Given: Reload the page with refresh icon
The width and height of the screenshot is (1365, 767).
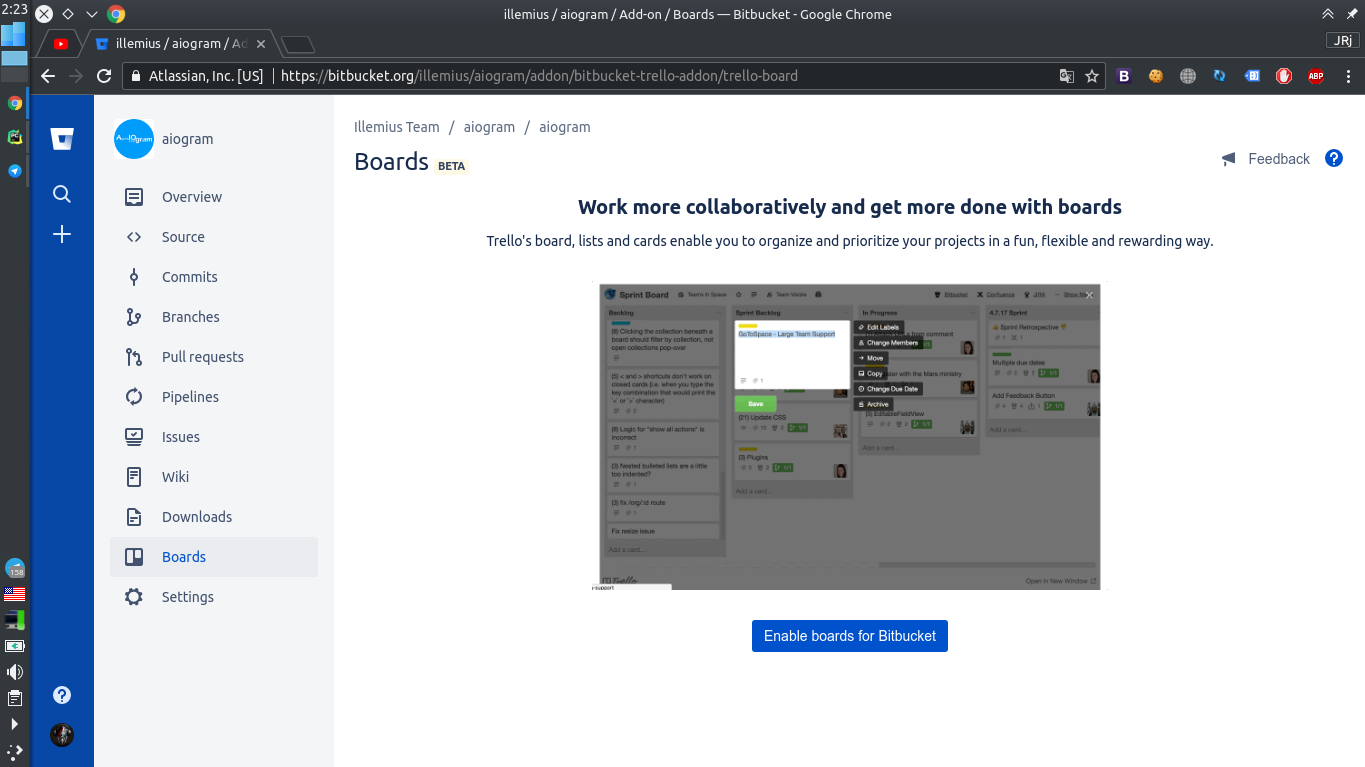Looking at the screenshot, I should pyautogui.click(x=104, y=76).
